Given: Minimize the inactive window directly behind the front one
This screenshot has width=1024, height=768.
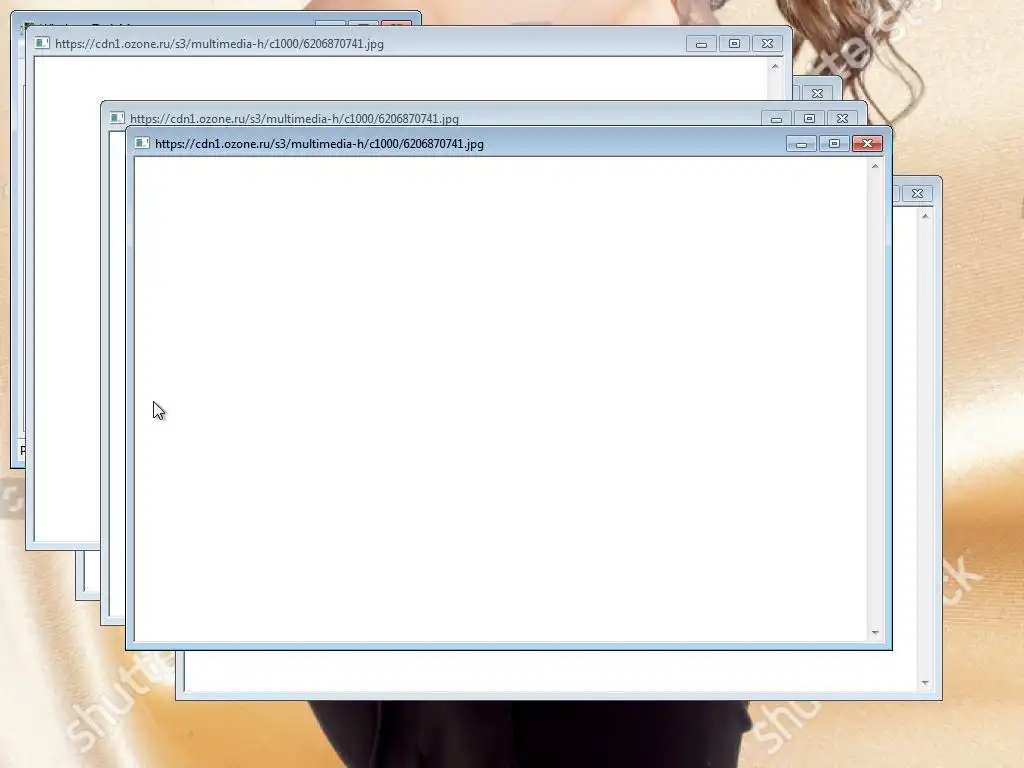Looking at the screenshot, I should pyautogui.click(x=776, y=119).
